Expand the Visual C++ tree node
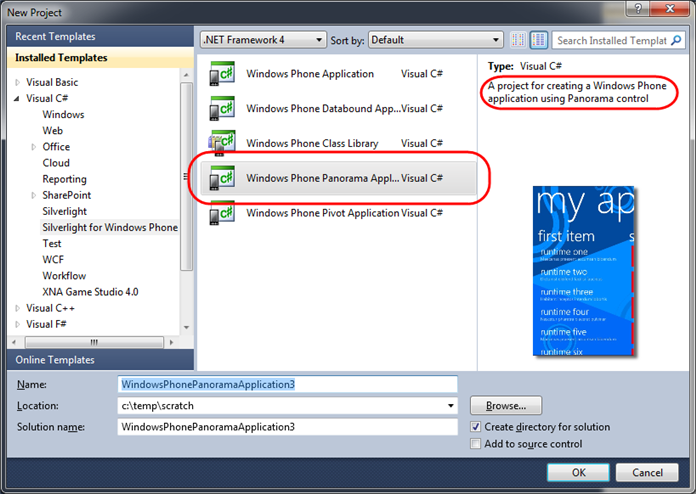696x494 pixels. (17, 308)
